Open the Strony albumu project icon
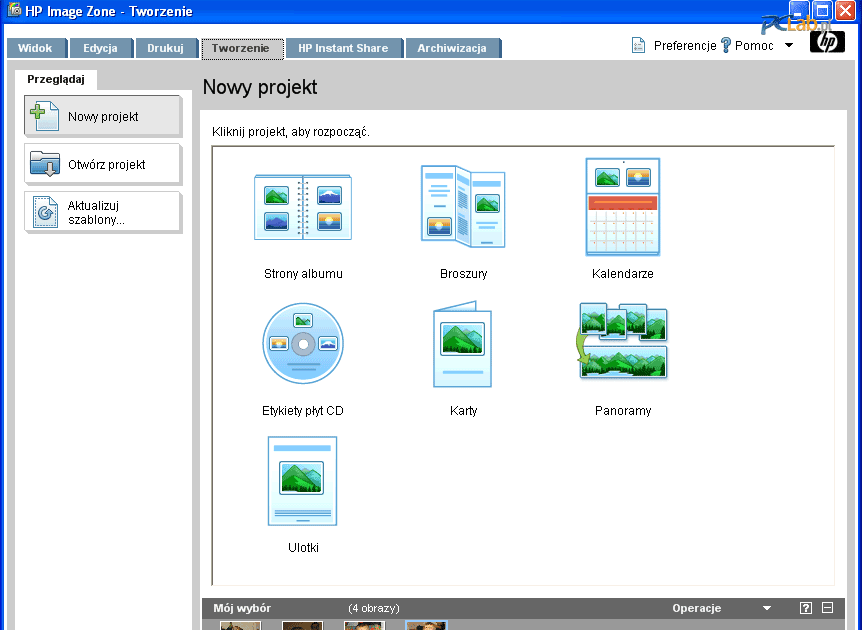The height and width of the screenshot is (630, 862). click(302, 207)
